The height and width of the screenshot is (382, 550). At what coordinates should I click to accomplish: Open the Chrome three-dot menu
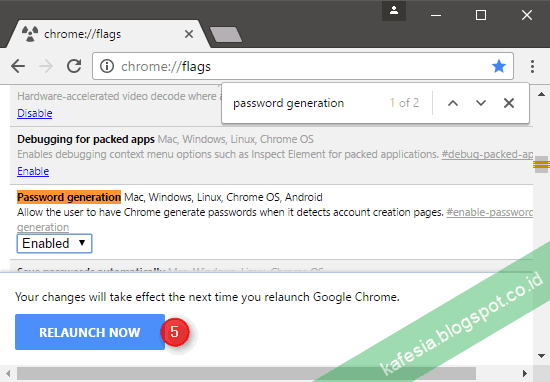coord(532,66)
